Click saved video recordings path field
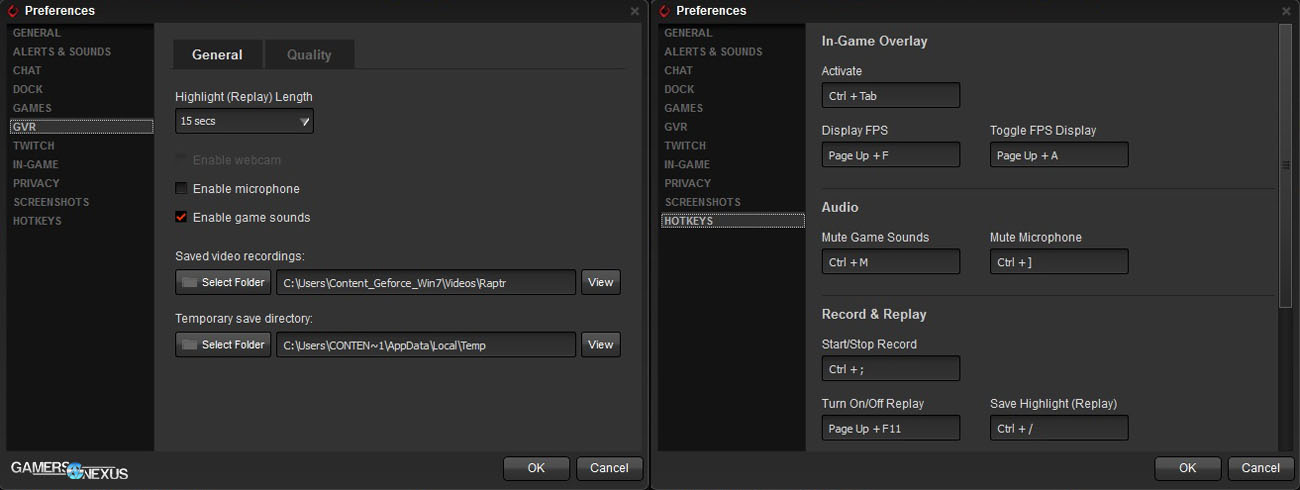The width and height of the screenshot is (1300, 490). click(427, 283)
